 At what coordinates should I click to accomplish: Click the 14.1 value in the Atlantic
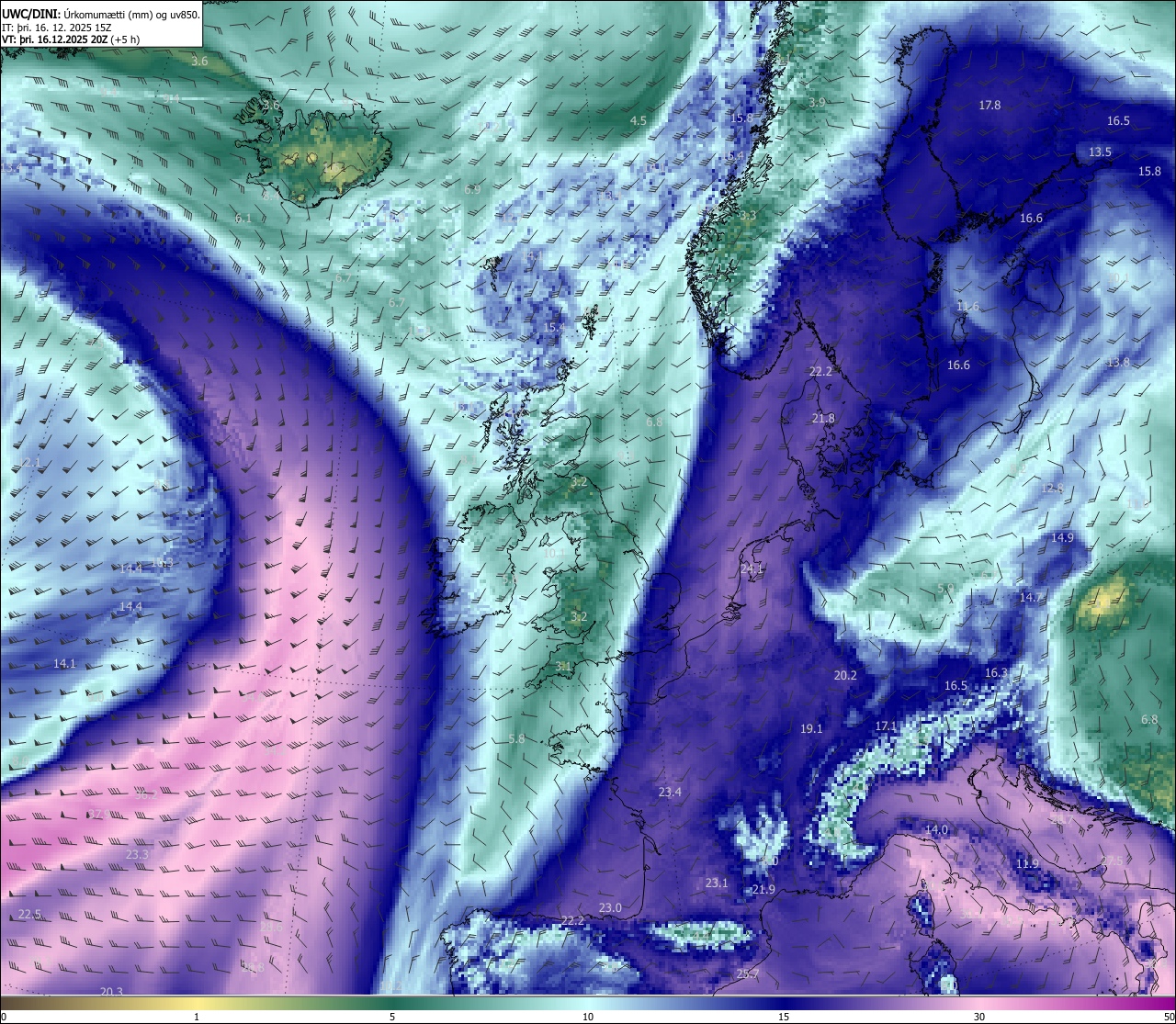[64, 664]
